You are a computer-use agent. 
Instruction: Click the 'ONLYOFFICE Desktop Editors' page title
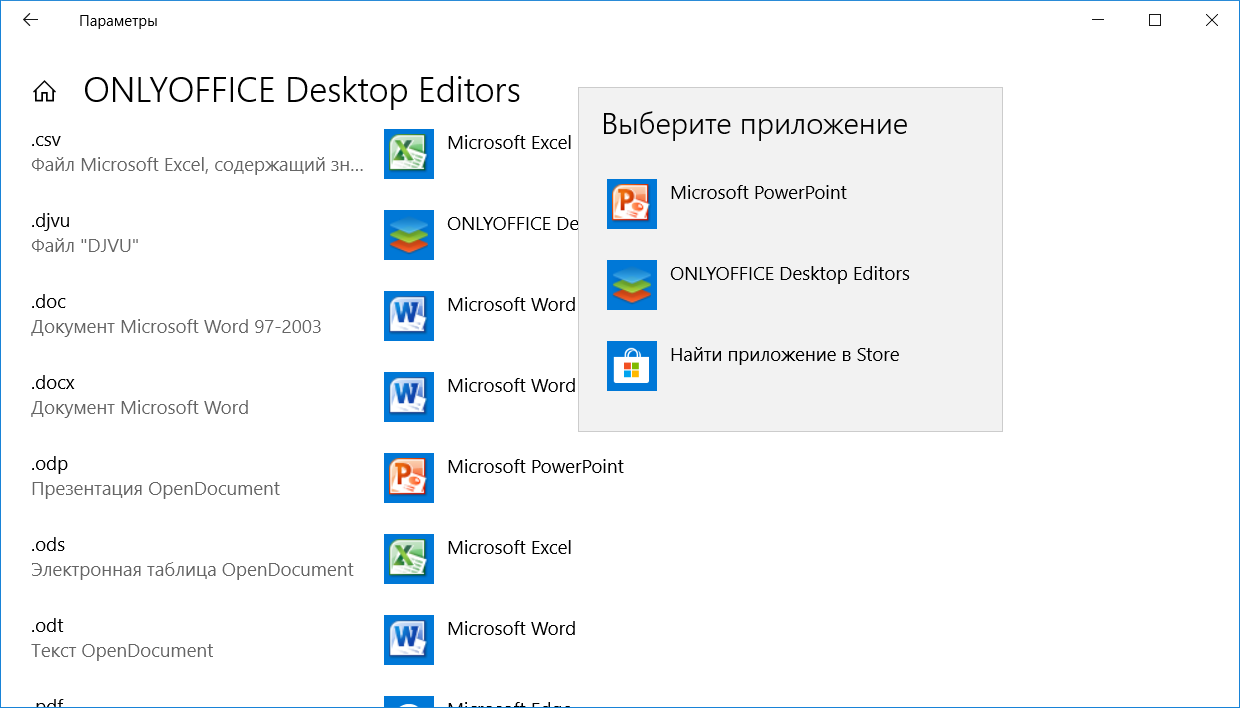302,91
